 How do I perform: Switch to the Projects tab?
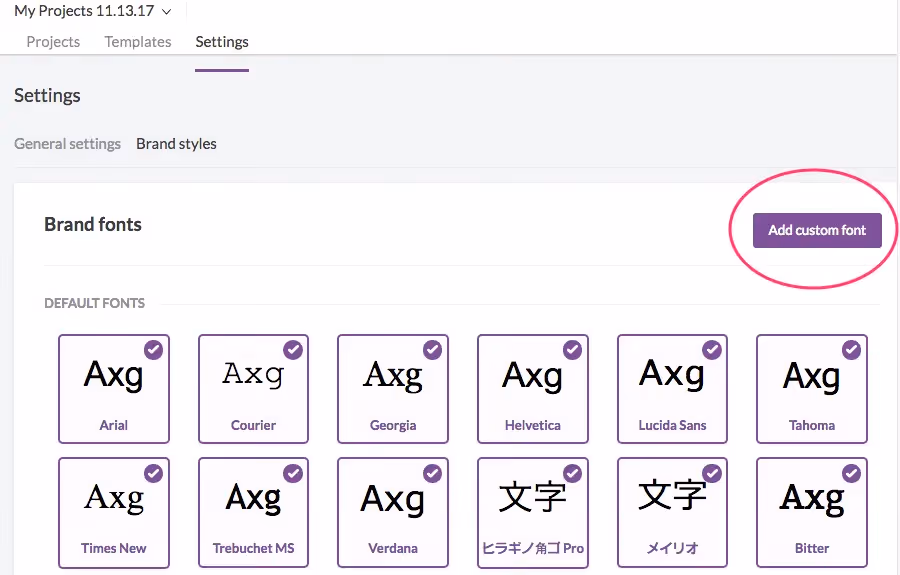53,42
